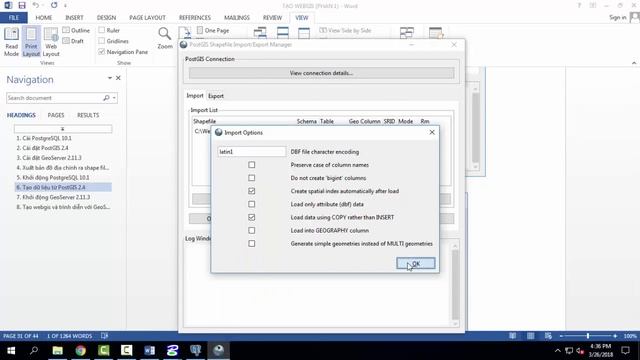
Task: Open pgAdmin elephant icon in taskbar
Action: (x=196, y=351)
